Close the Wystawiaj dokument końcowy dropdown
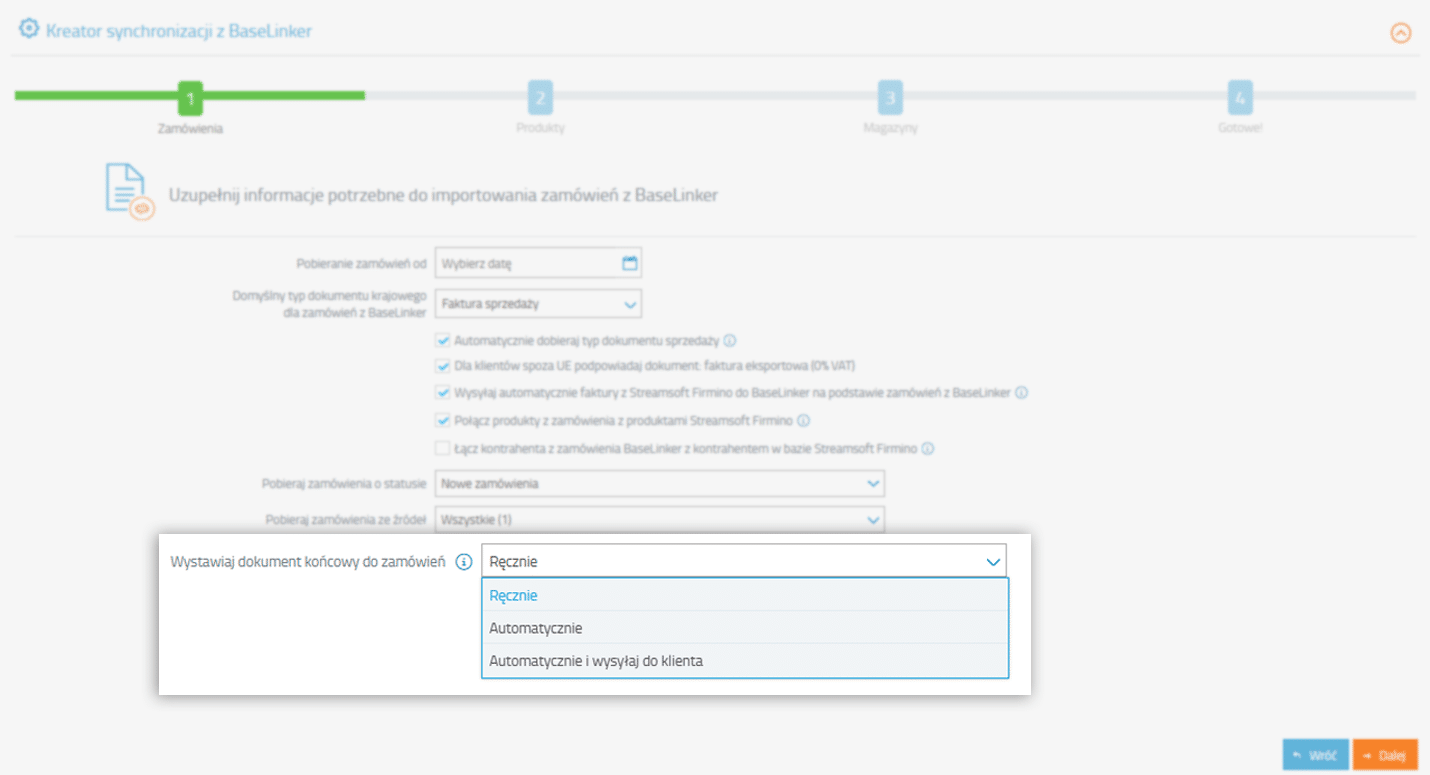 (744, 561)
